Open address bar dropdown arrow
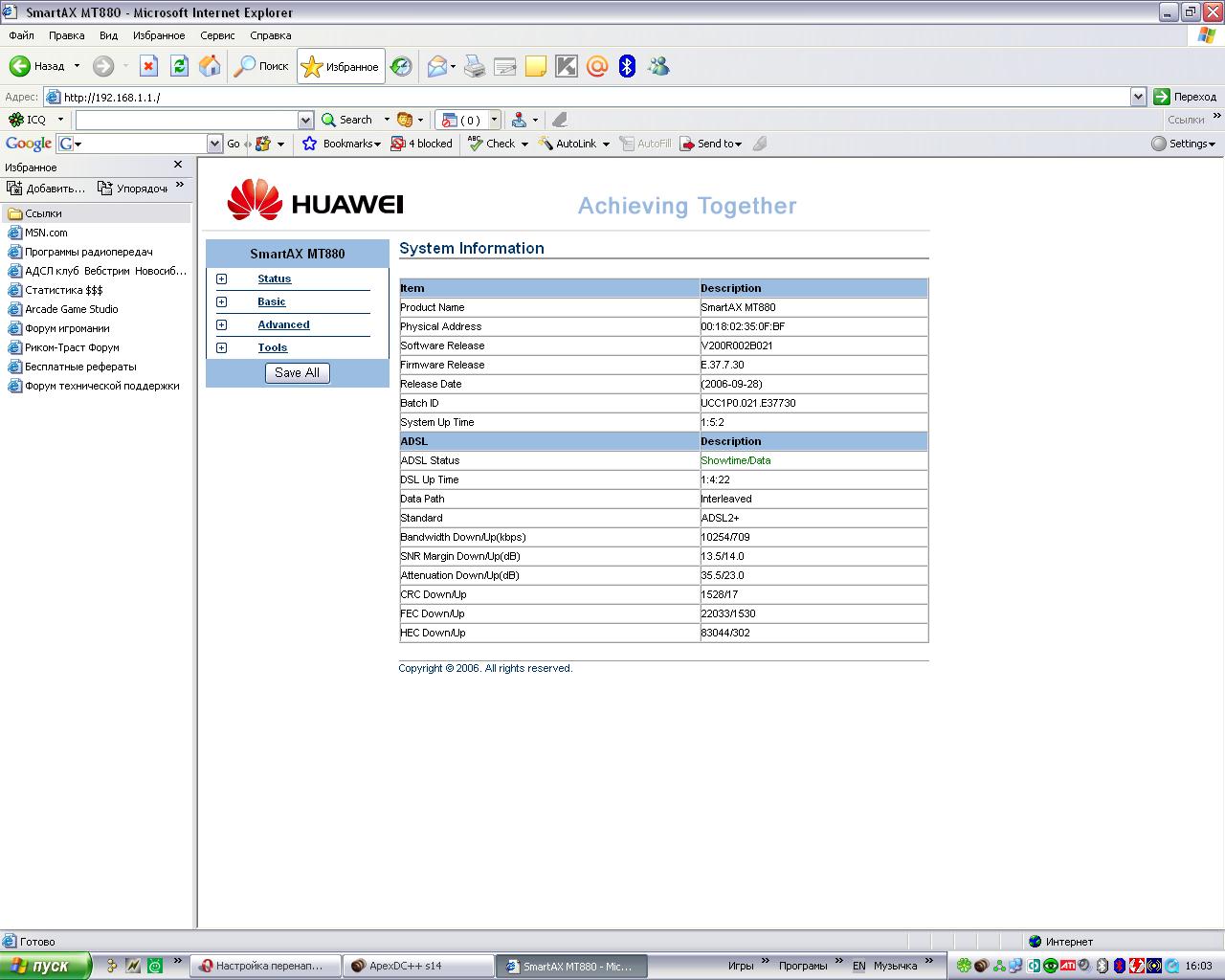This screenshot has height=980, width=1225. [x=1138, y=97]
